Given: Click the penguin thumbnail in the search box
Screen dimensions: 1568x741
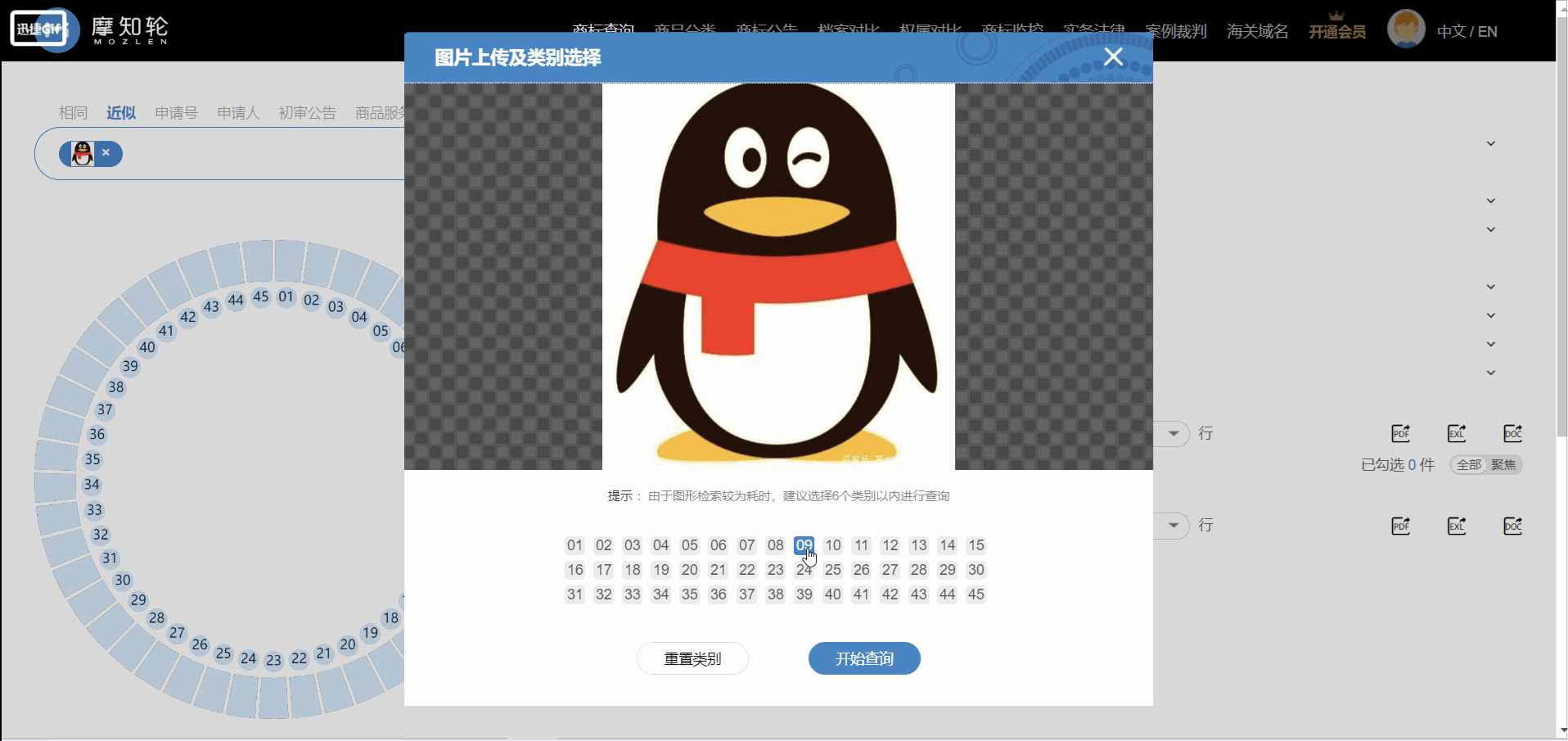Looking at the screenshot, I should tap(82, 154).
